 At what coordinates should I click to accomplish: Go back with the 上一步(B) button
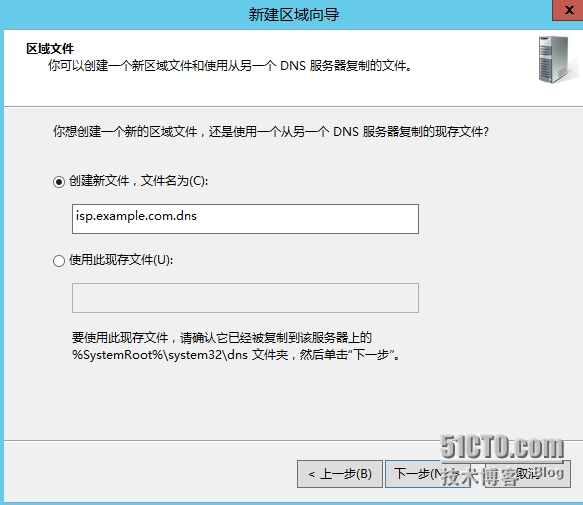pyautogui.click(x=340, y=474)
